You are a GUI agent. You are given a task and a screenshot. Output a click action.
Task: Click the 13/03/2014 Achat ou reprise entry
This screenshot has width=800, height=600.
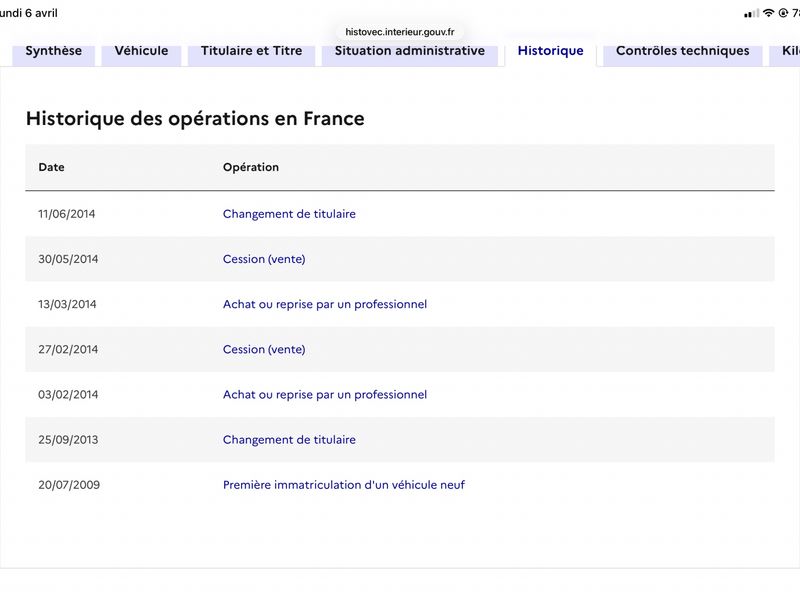click(x=324, y=304)
